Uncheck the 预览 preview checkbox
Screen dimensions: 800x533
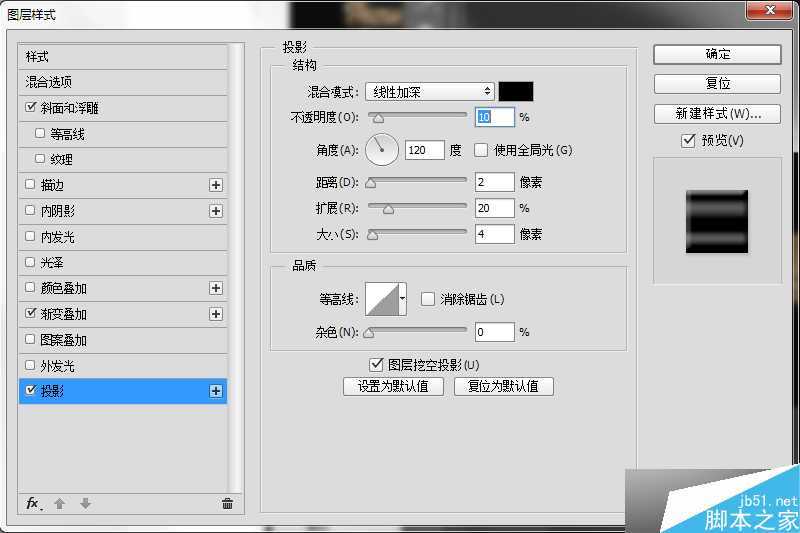click(688, 141)
